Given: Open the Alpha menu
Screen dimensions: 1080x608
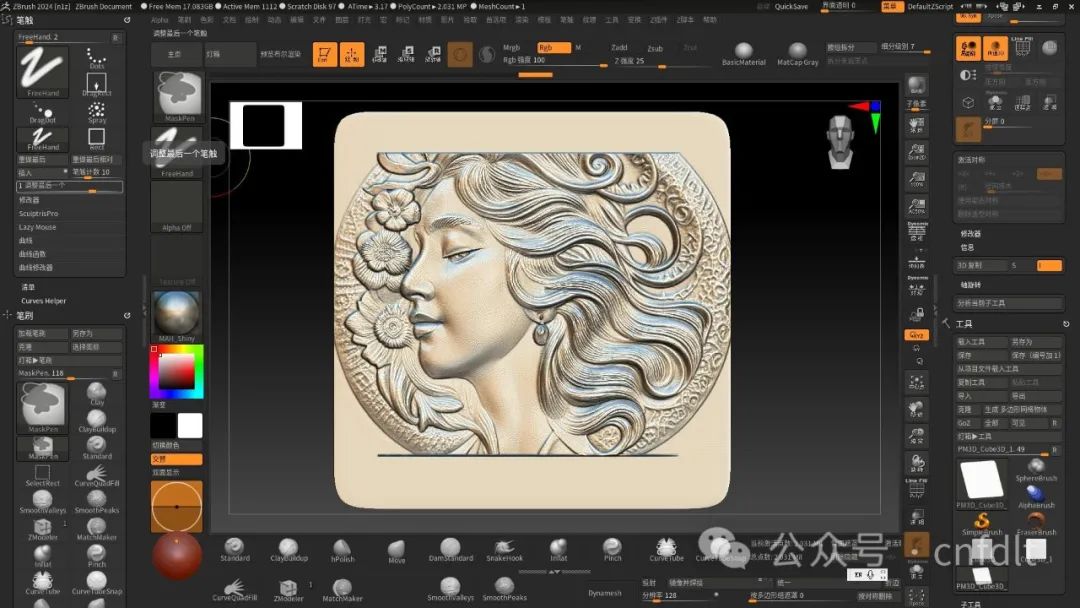Looking at the screenshot, I should pos(160,19).
